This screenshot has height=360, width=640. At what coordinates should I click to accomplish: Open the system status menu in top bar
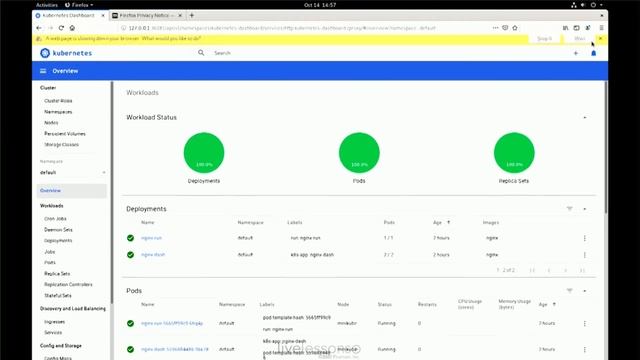(x=587, y=5)
